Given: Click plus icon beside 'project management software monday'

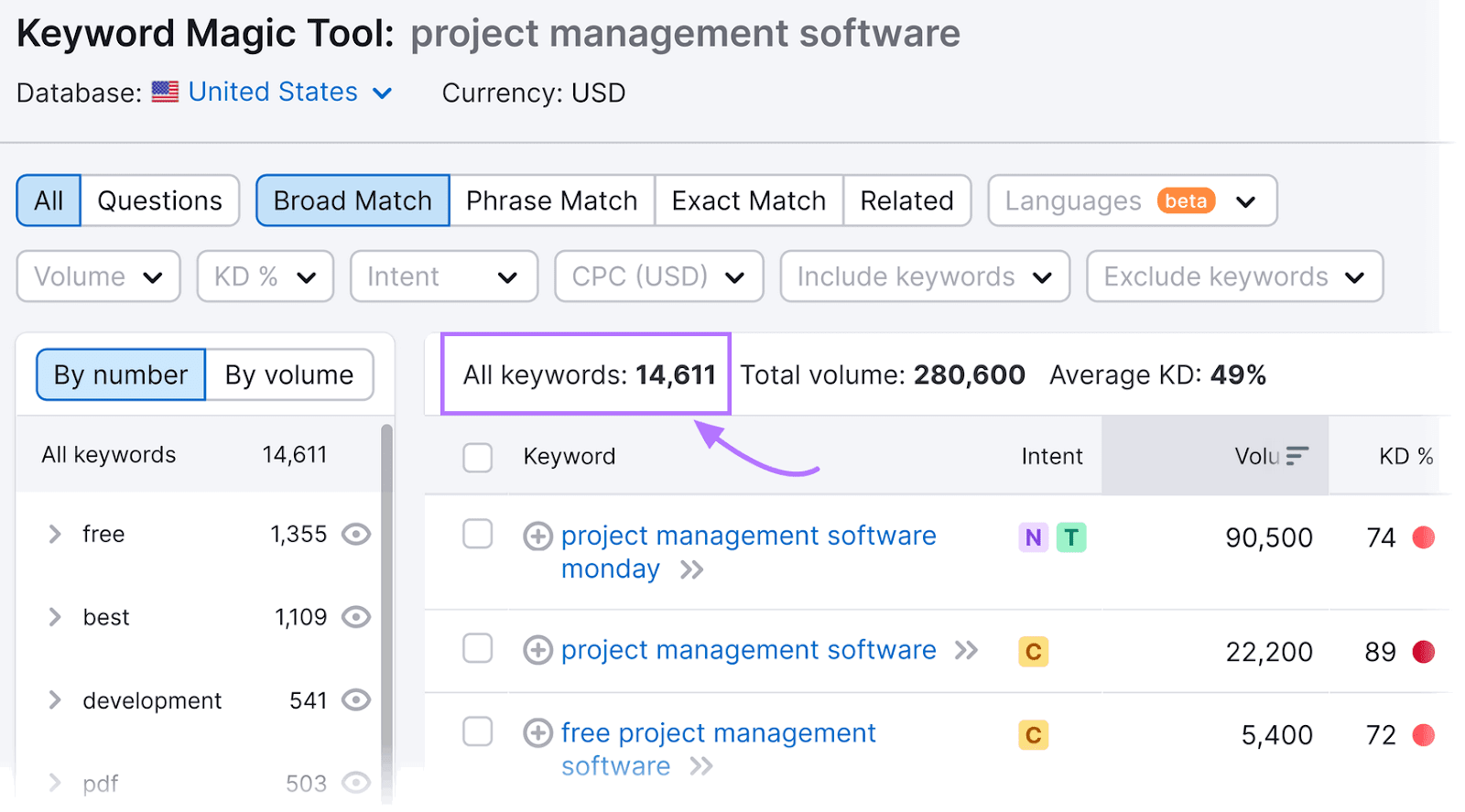Looking at the screenshot, I should point(537,536).
